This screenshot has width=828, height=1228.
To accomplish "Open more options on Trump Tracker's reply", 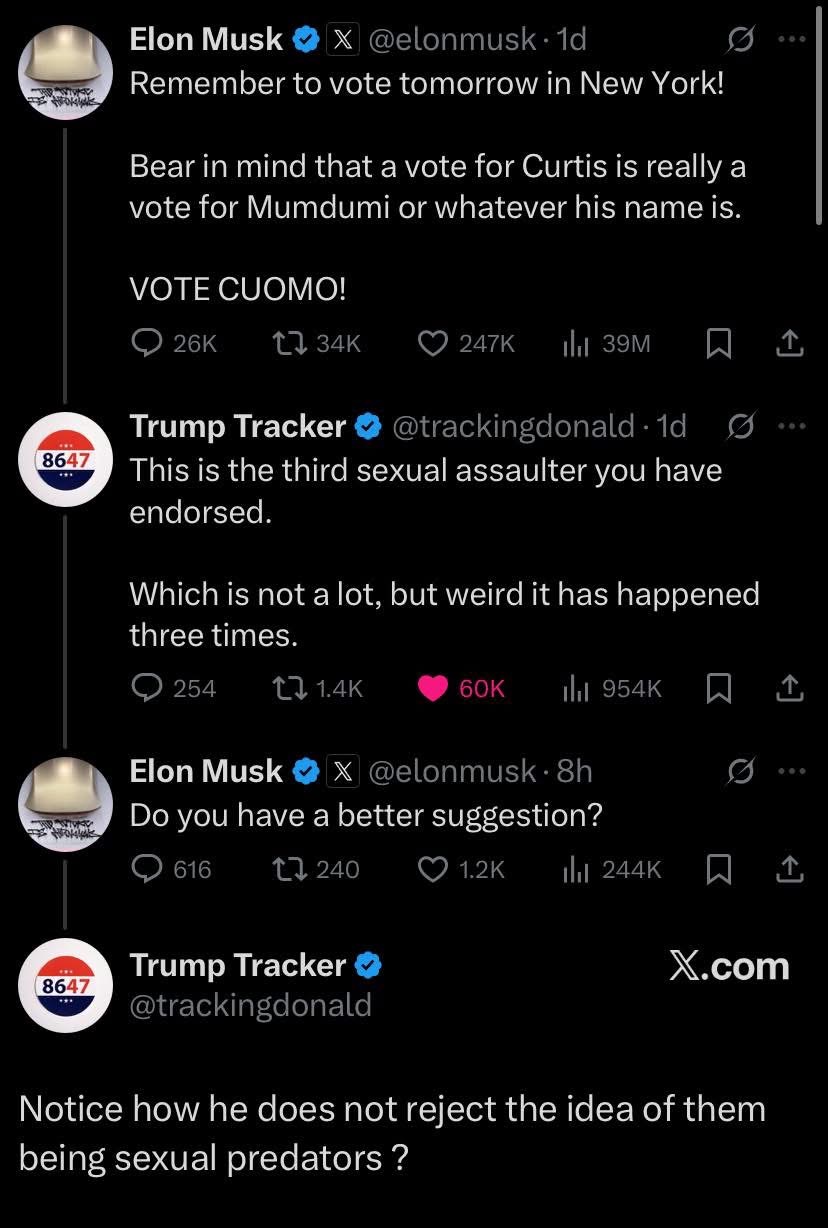I will point(790,426).
